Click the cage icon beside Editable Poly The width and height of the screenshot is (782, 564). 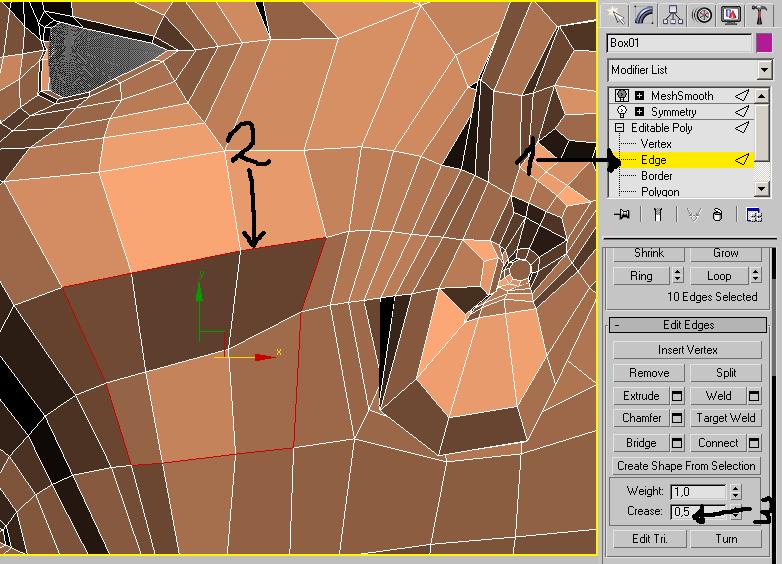(x=742, y=128)
